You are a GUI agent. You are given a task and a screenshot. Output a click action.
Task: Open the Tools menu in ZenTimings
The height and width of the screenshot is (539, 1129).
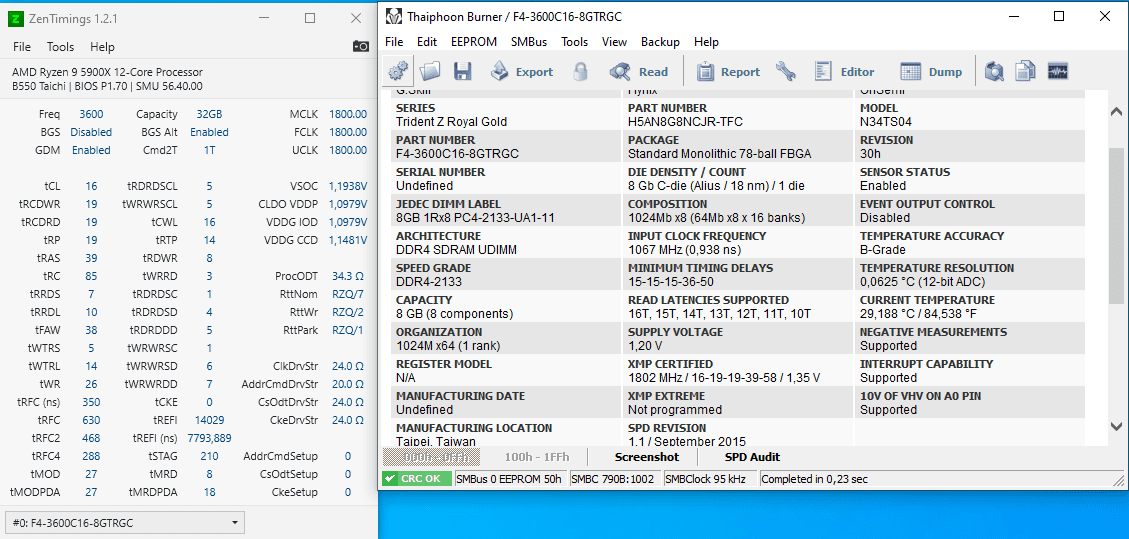60,47
